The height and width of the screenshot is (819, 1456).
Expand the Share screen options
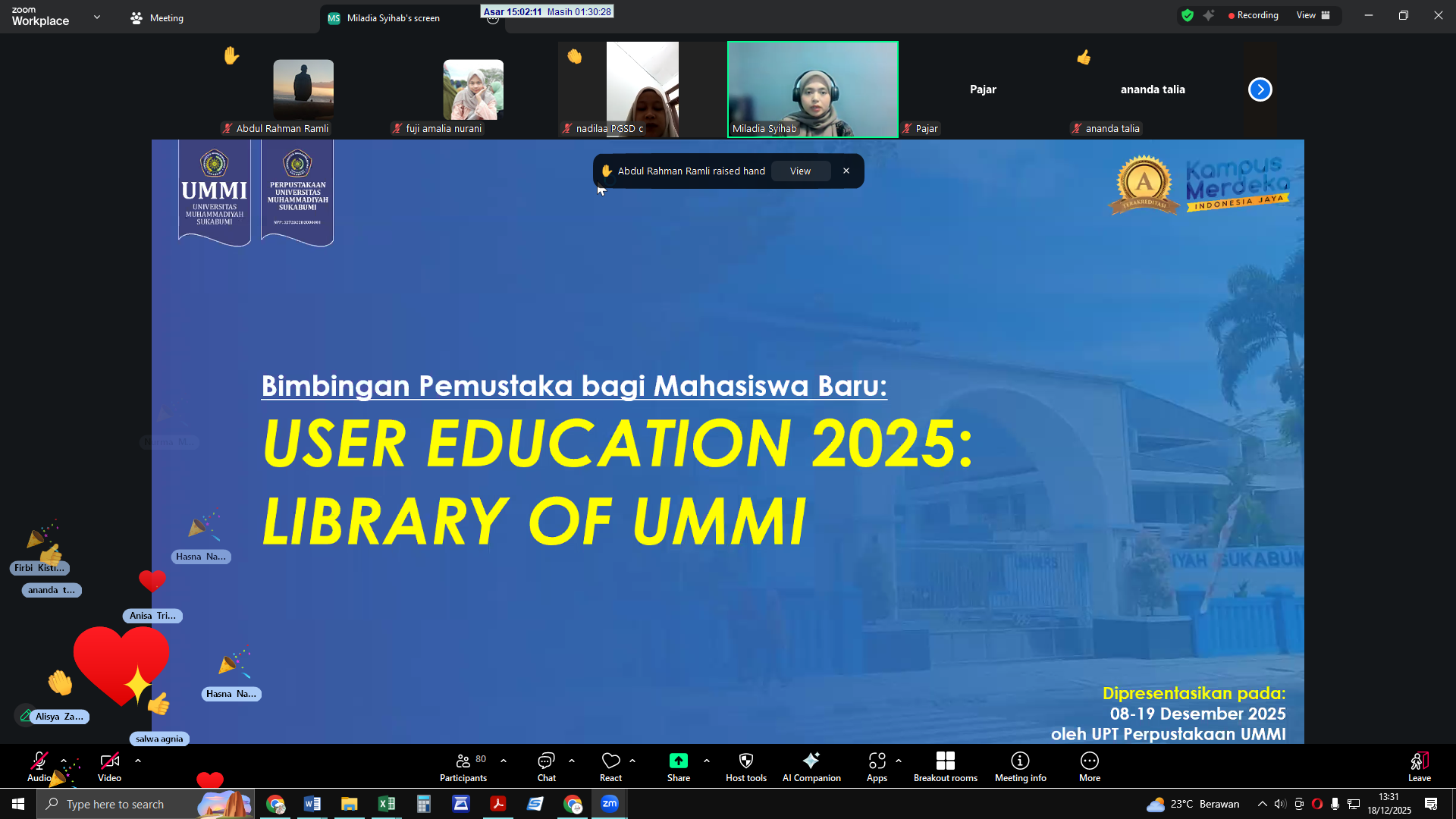point(706,761)
